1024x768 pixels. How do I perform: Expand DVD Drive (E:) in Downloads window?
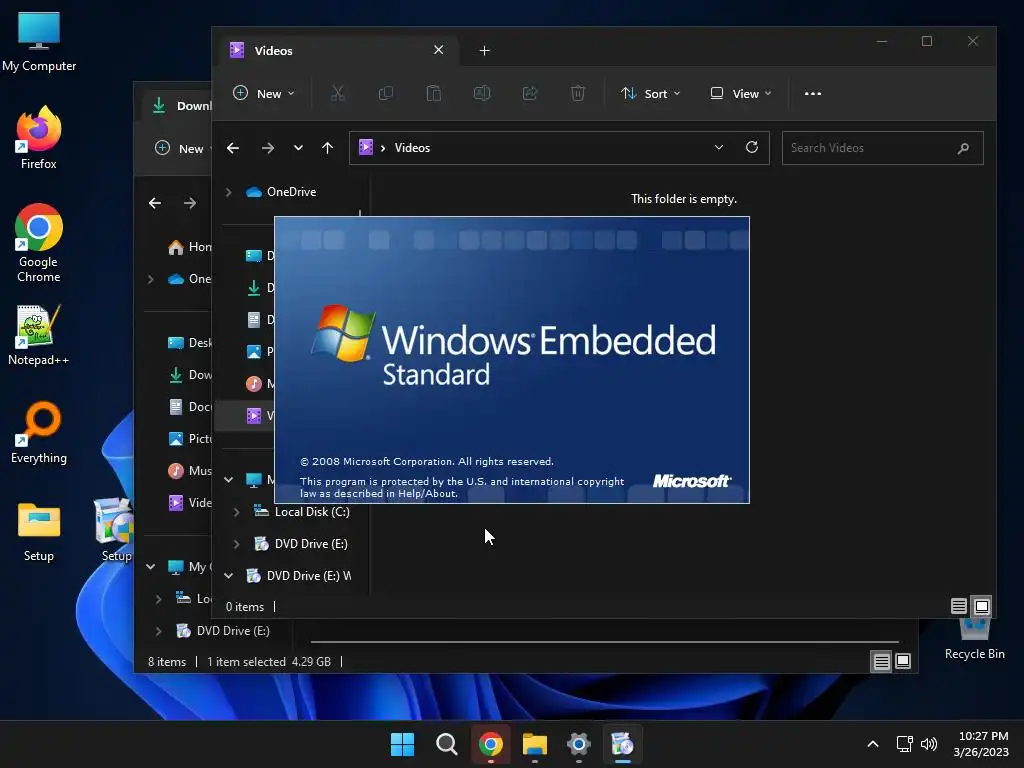tap(158, 631)
